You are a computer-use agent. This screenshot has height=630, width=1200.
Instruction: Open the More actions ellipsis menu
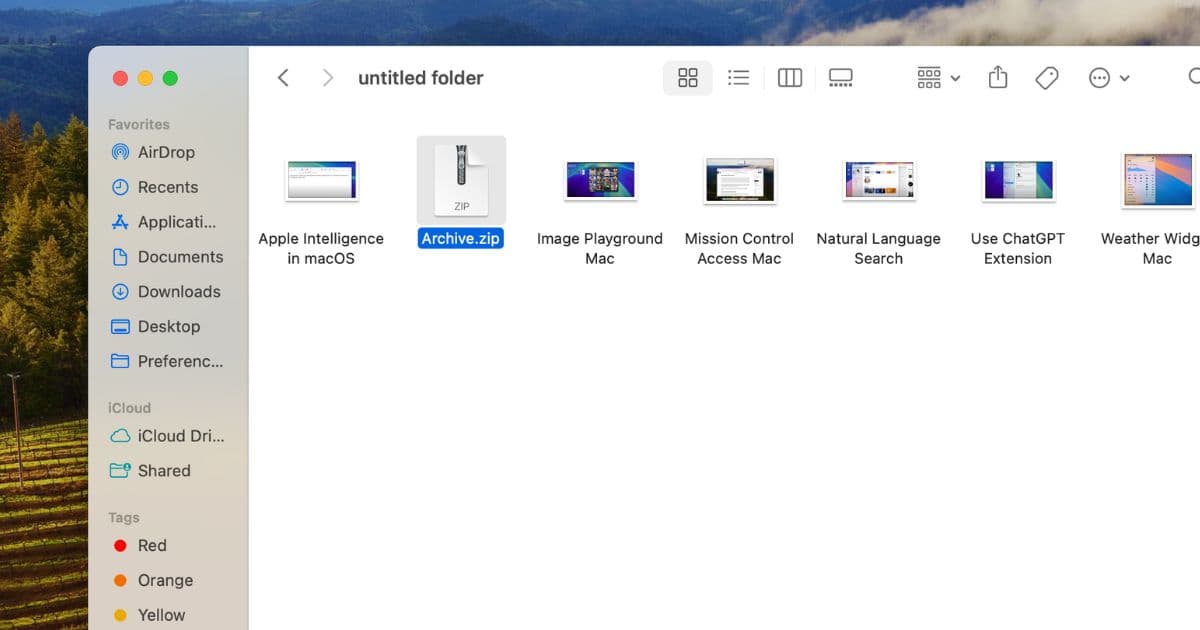(x=1109, y=78)
